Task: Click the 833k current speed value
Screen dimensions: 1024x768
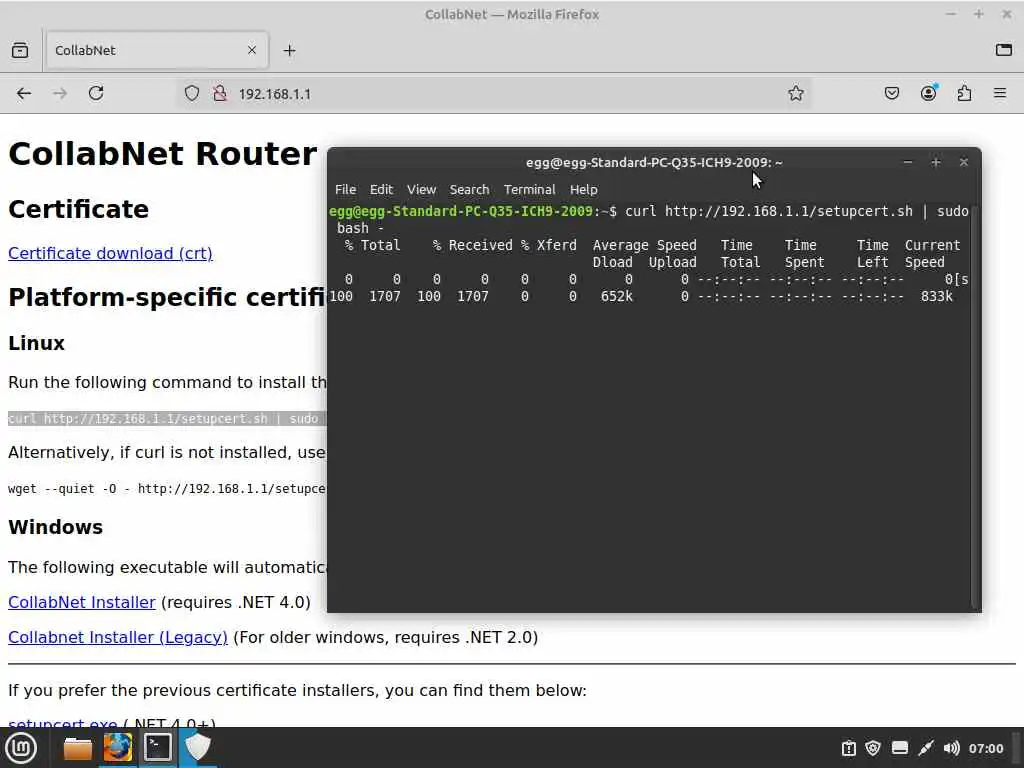Action: [936, 296]
